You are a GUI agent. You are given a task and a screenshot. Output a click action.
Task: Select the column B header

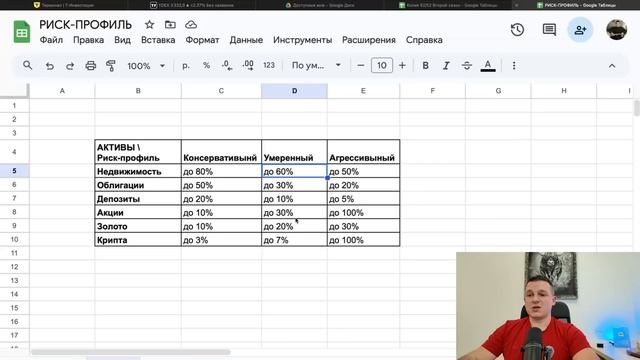(138, 91)
